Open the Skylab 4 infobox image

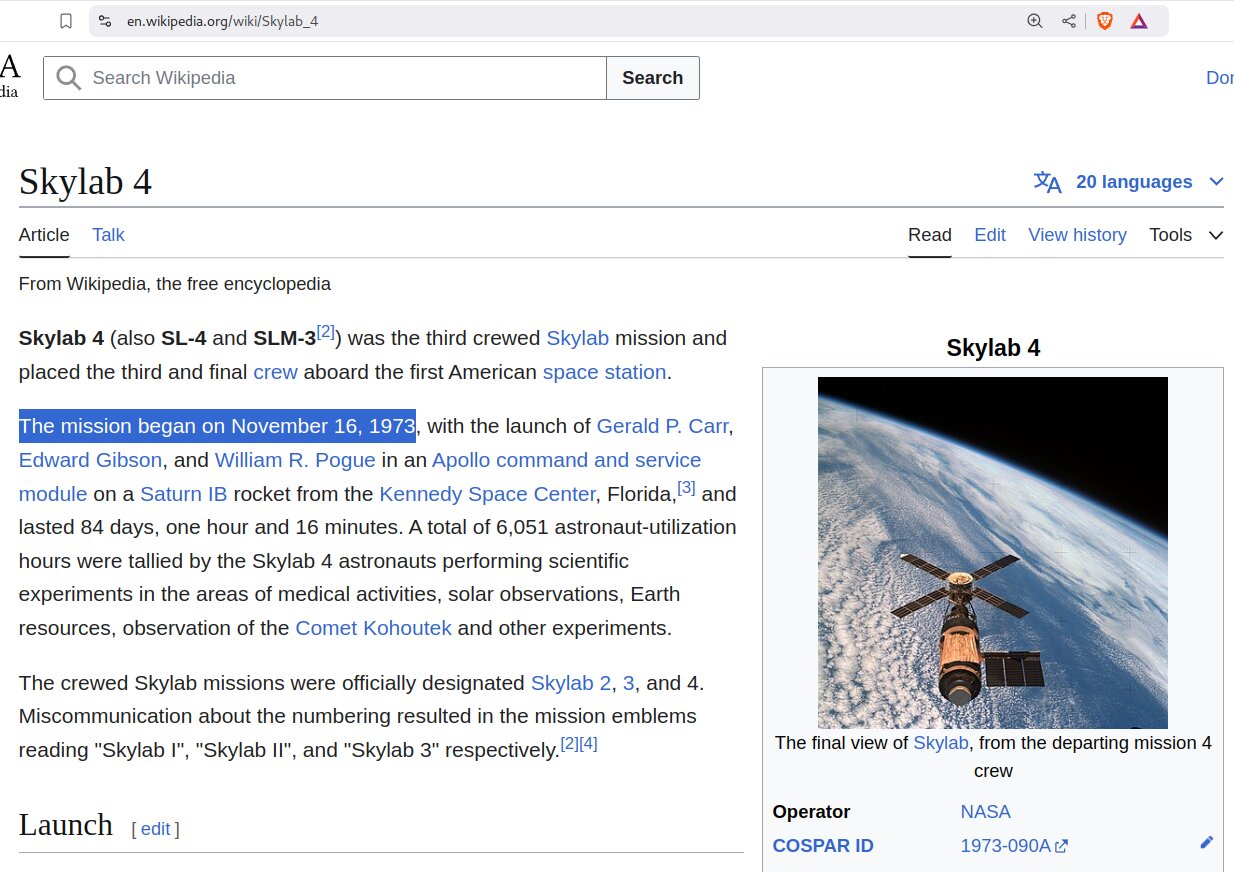(x=992, y=551)
